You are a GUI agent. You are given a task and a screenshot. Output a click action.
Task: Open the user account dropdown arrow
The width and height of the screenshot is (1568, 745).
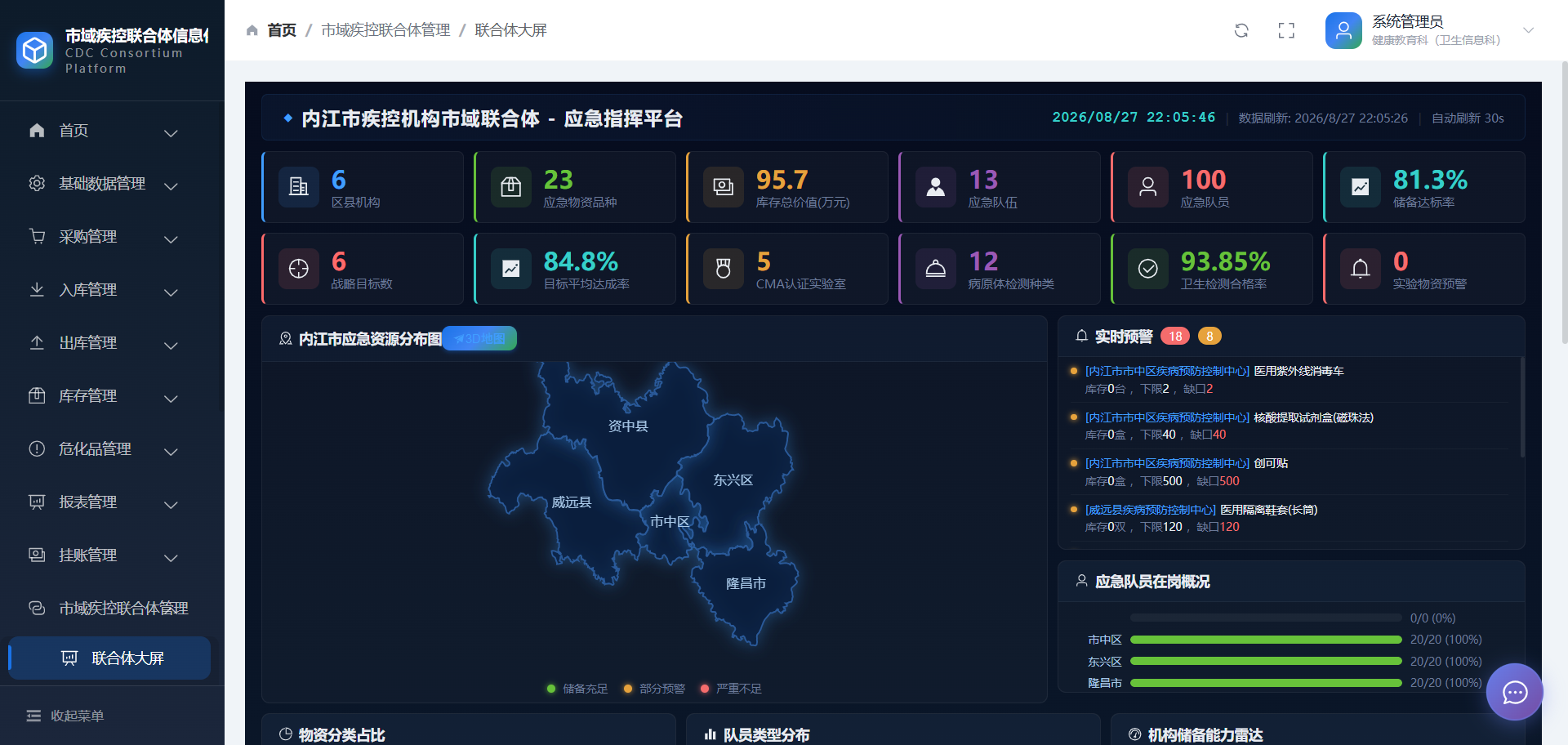(1529, 30)
